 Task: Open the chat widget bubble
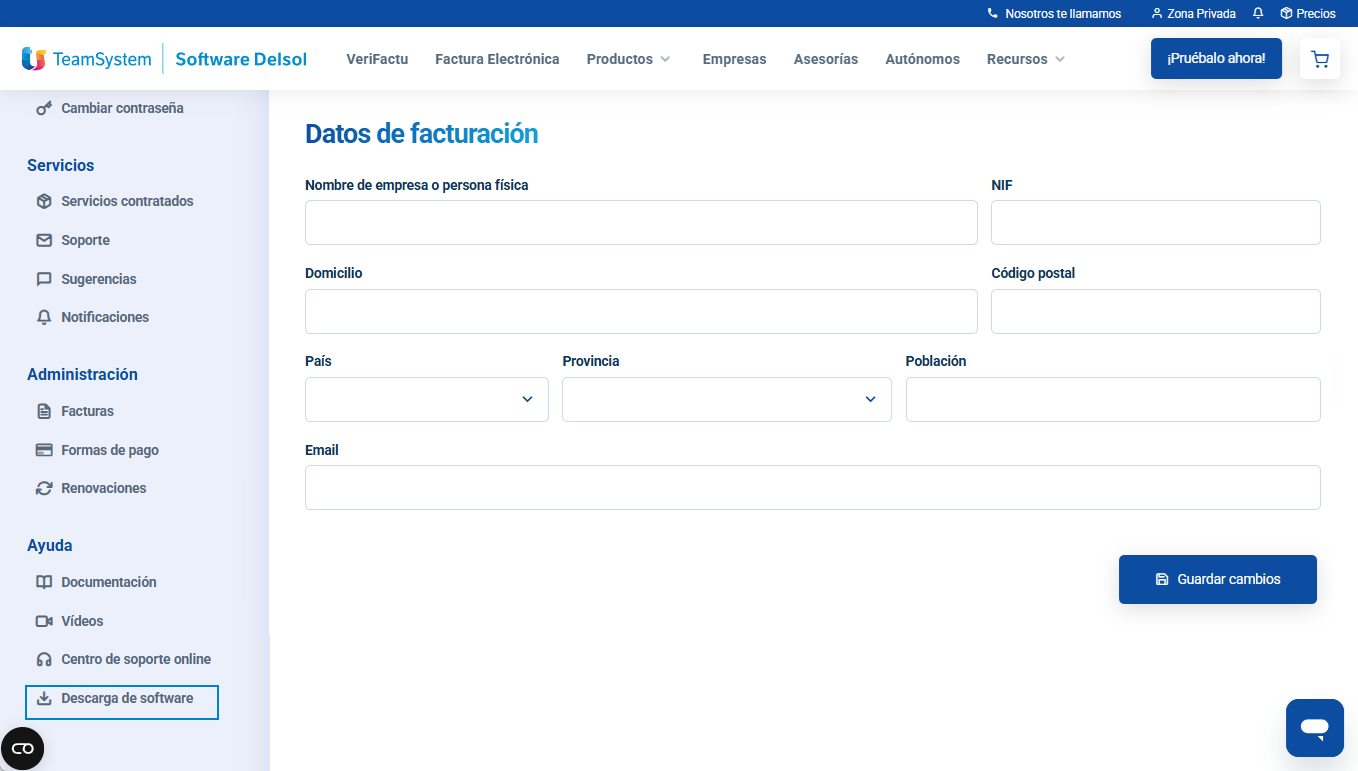tap(1315, 728)
